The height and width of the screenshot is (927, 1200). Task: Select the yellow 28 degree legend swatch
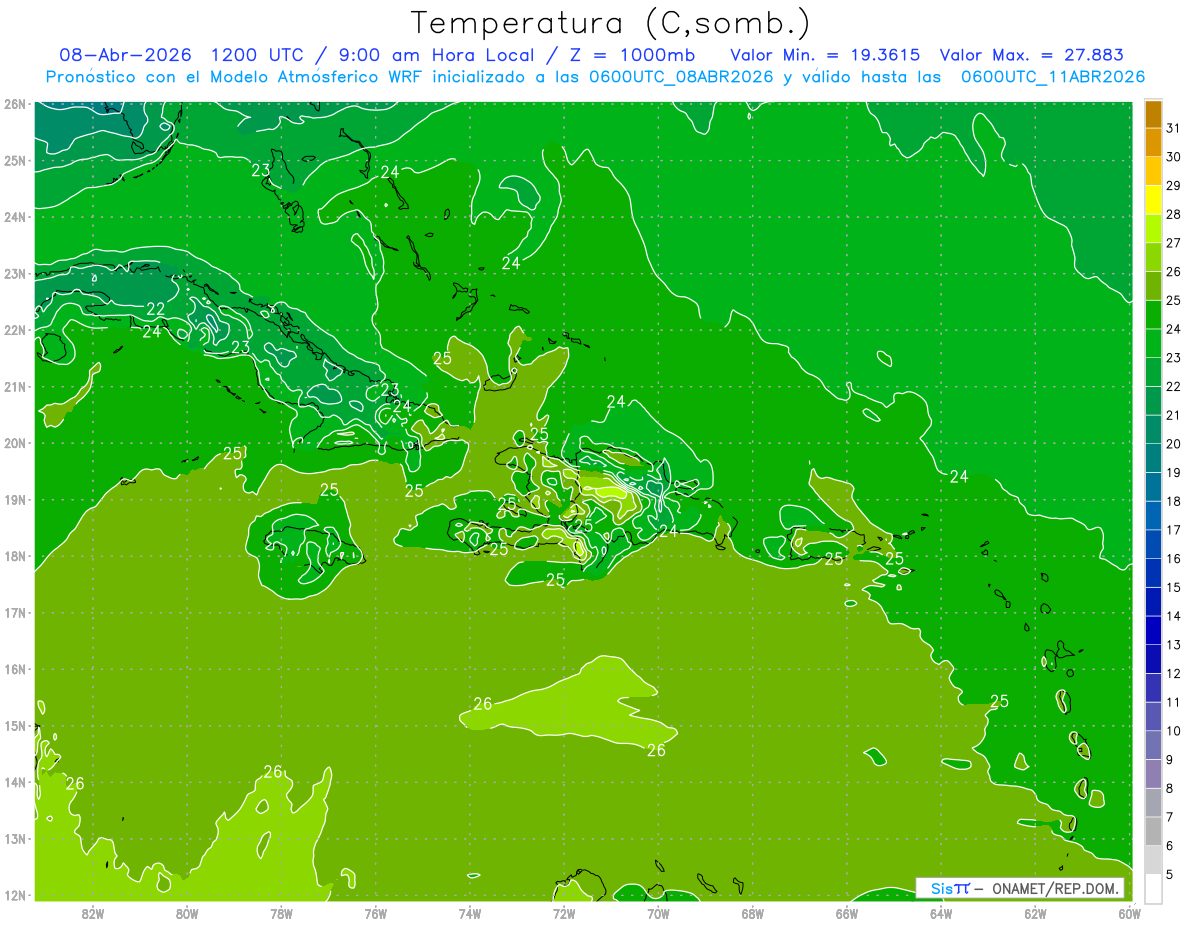1153,200
